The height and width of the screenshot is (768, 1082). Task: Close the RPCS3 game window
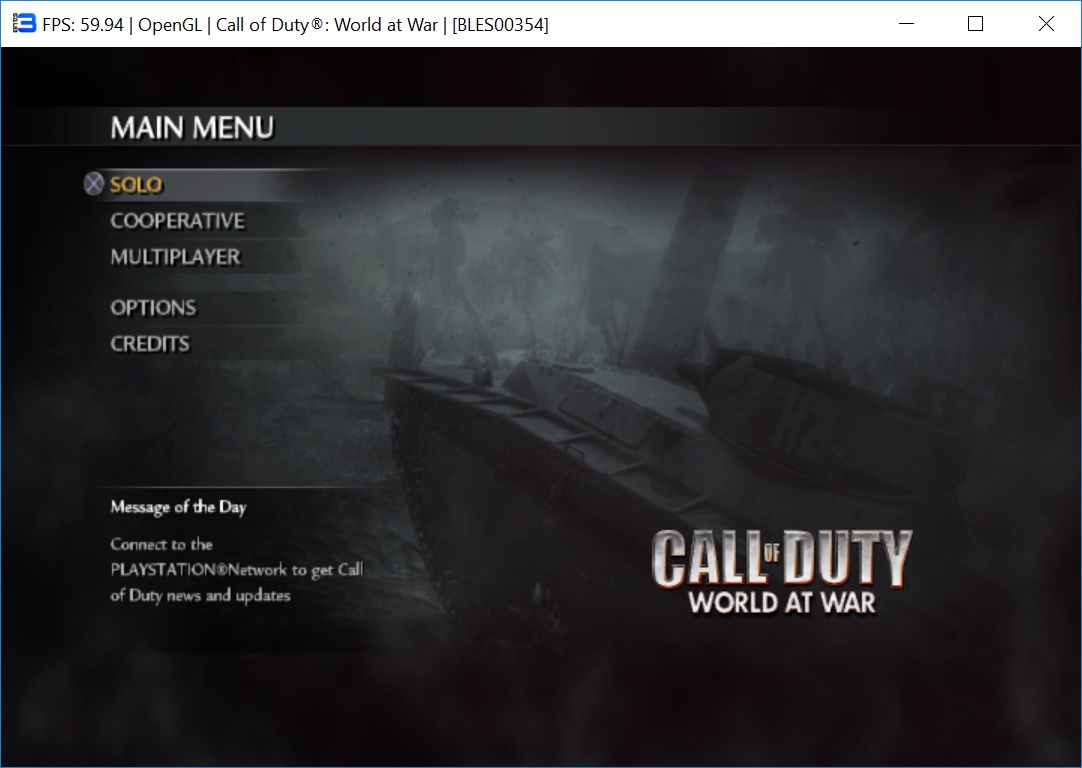click(1046, 23)
